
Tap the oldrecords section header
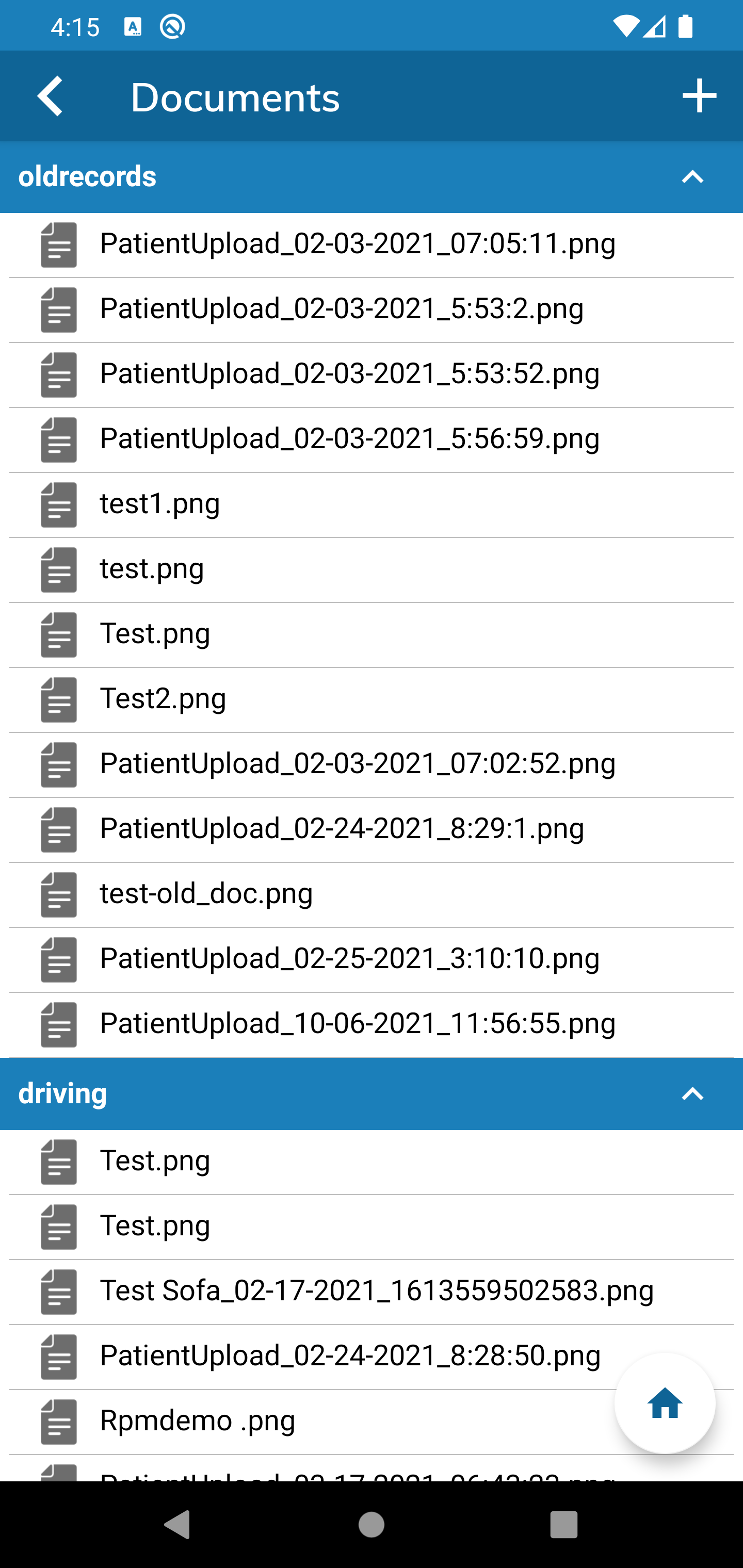pyautogui.click(x=372, y=177)
